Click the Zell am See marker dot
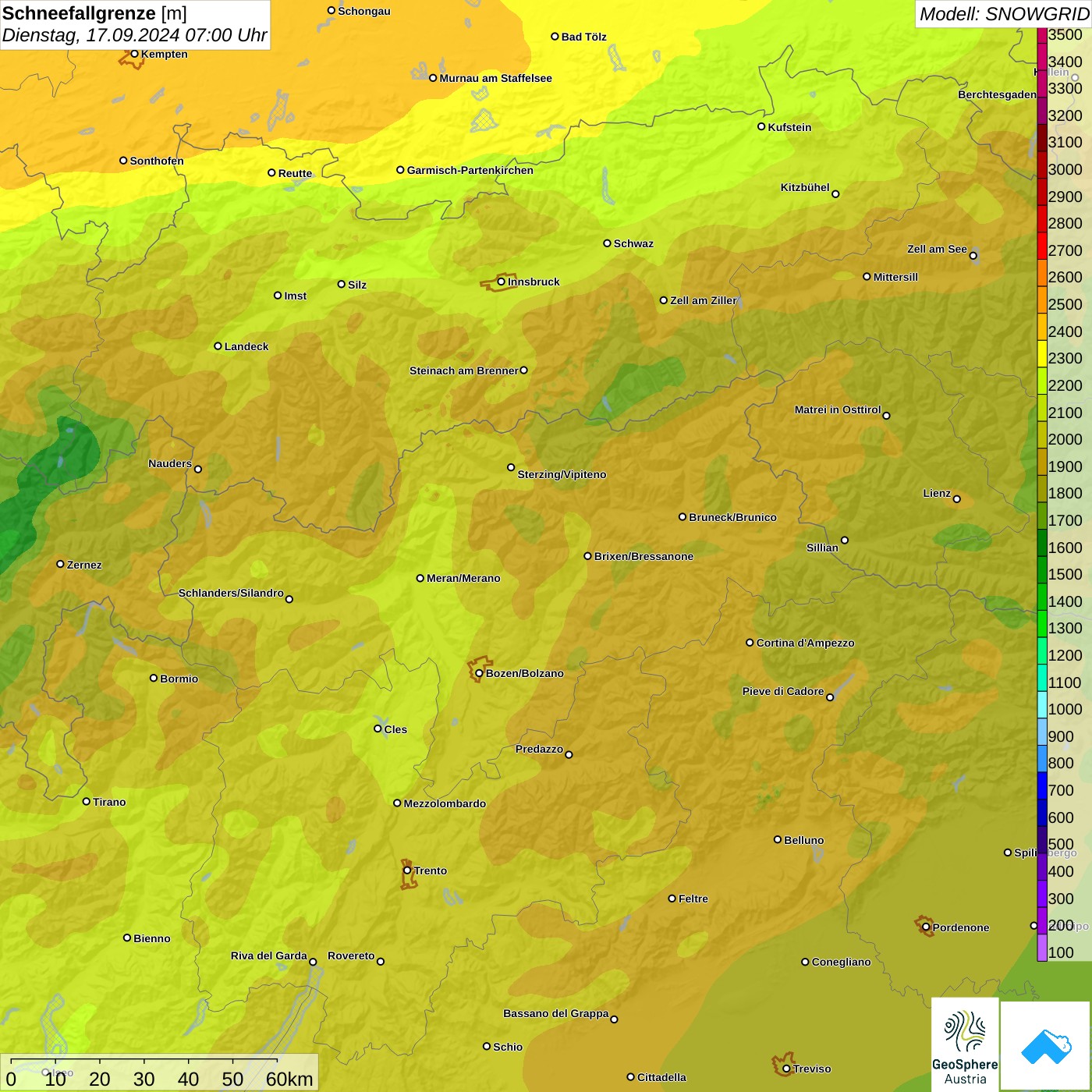This screenshot has width=1092, height=1092. [x=973, y=255]
